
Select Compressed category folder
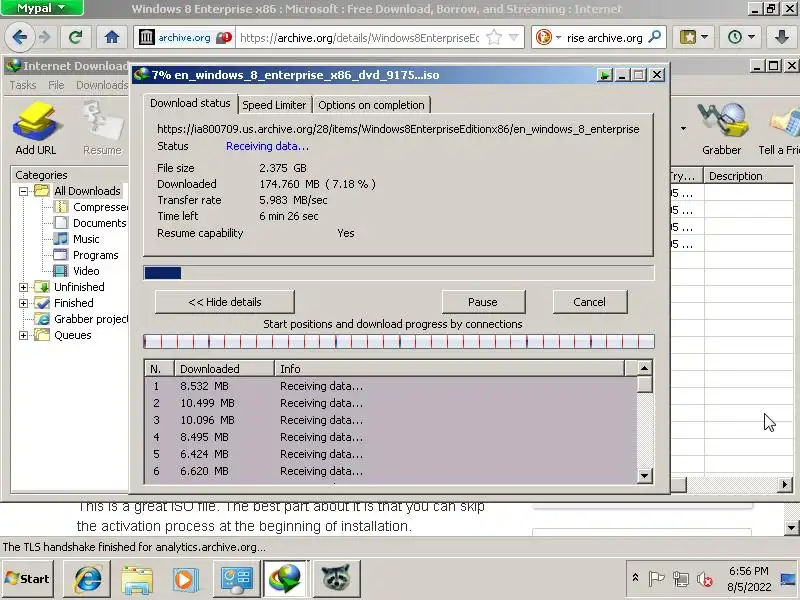(x=100, y=207)
